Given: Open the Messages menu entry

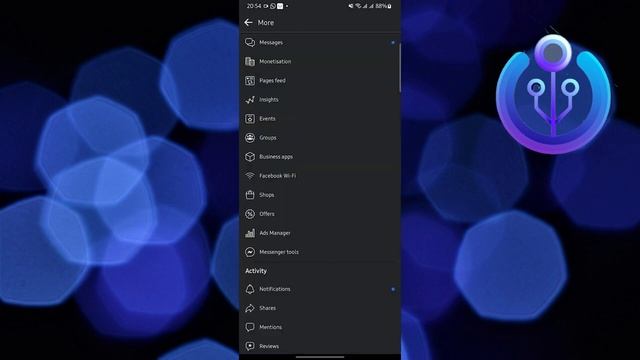Looking at the screenshot, I should click(x=271, y=42).
